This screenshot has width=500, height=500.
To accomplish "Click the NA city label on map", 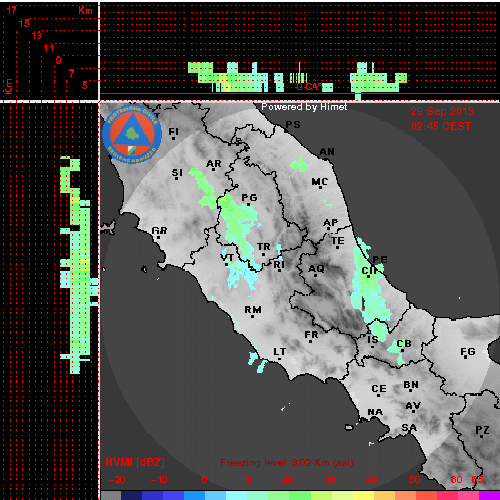I will coord(375,412).
